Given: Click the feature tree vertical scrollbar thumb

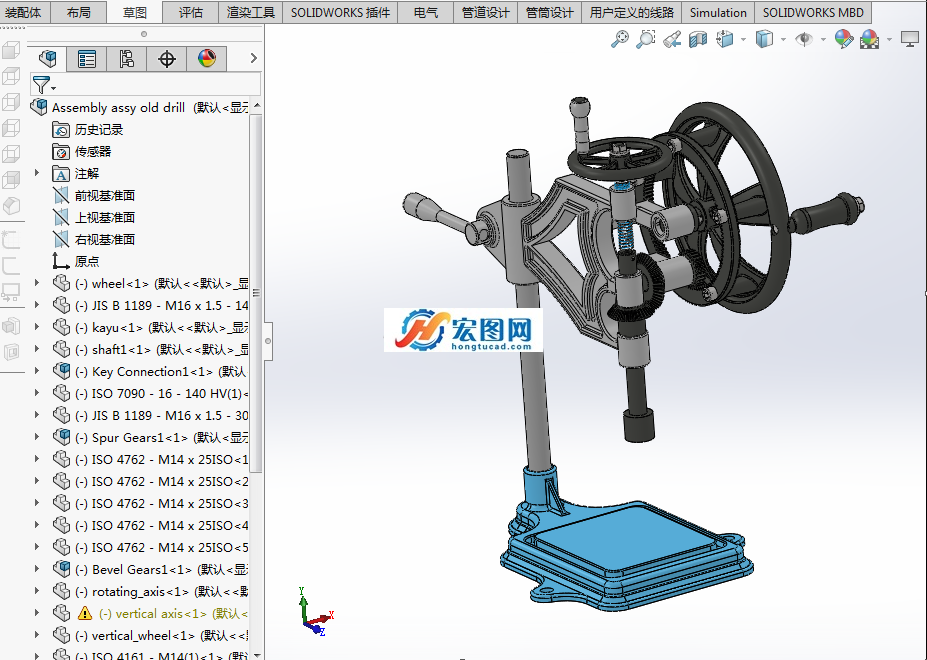Looking at the screenshot, I should tap(256, 293).
